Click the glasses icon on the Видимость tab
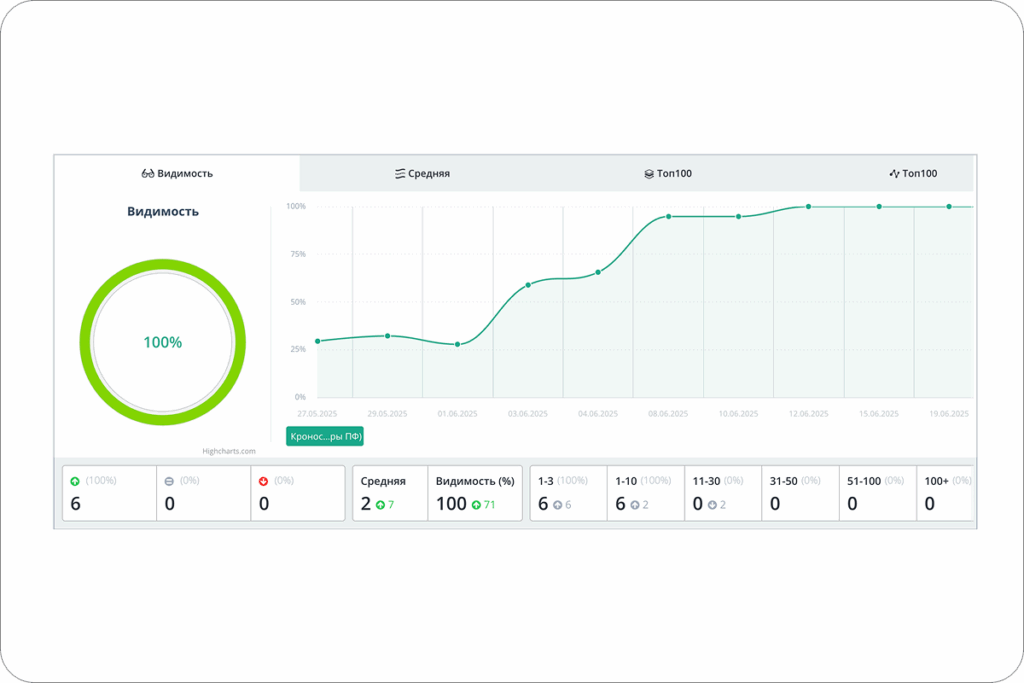1024x683 pixels. click(x=148, y=174)
